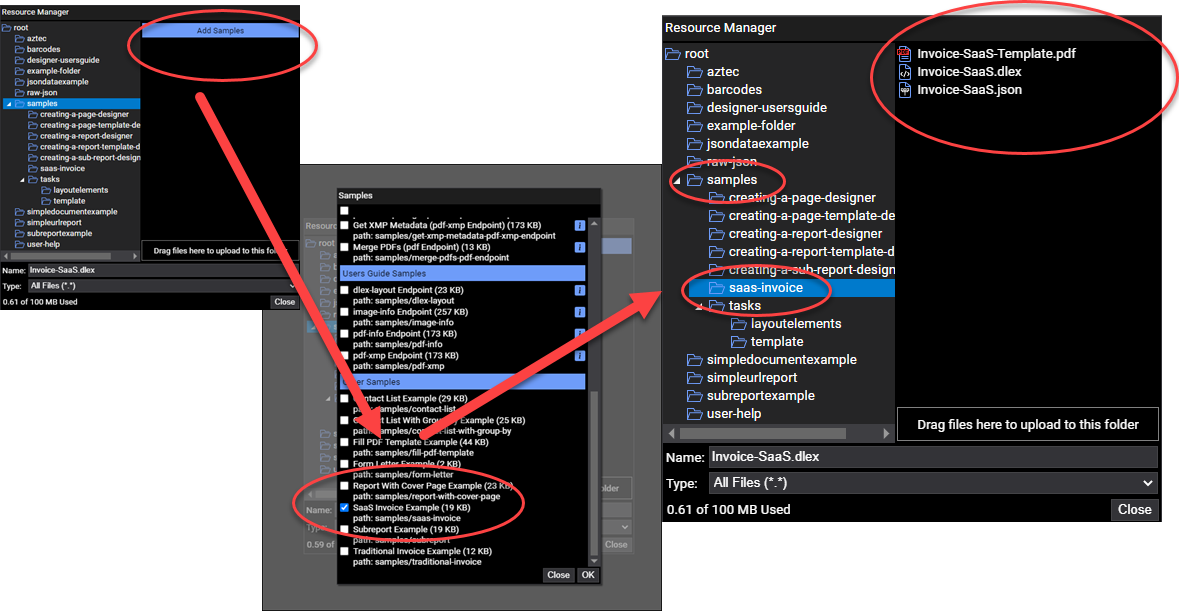Uncheck the SaaS Invoice Example checkbox
The width and height of the screenshot is (1179, 611).
pyautogui.click(x=345, y=508)
